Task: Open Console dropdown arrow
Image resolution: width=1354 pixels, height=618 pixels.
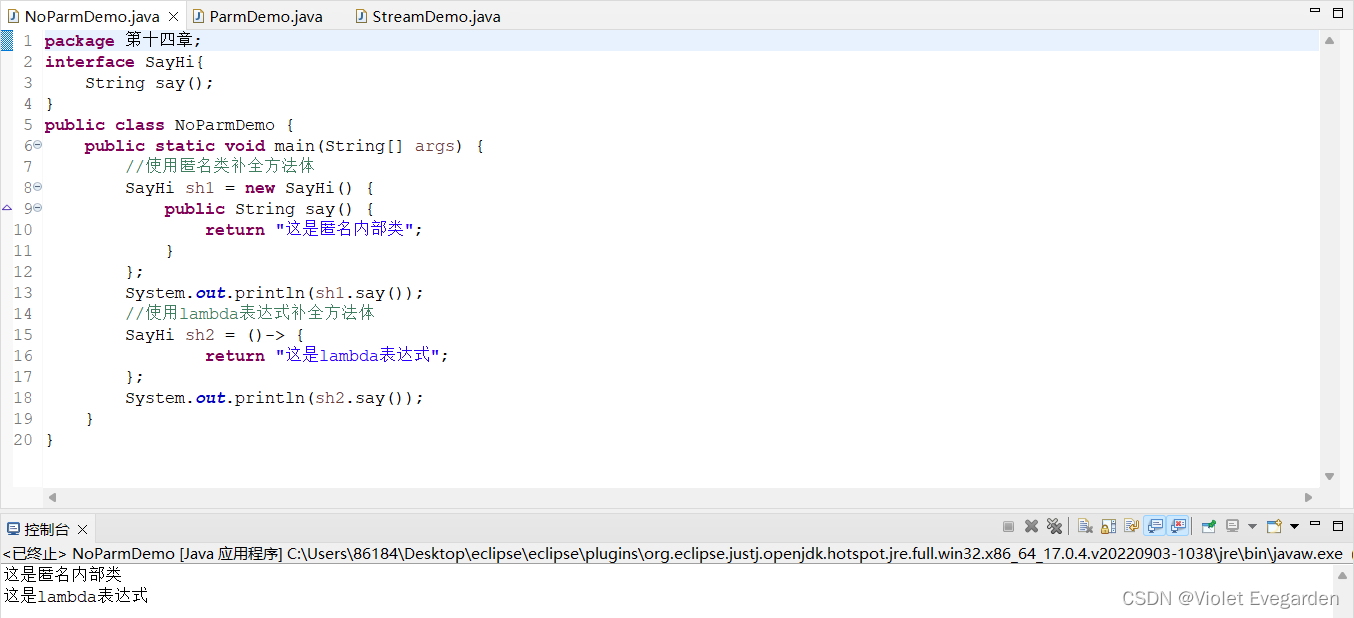Action: pos(1294,526)
